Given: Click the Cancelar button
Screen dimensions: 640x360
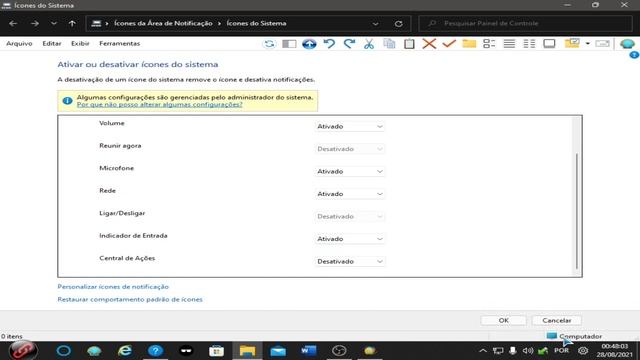Looking at the screenshot, I should (x=557, y=320).
